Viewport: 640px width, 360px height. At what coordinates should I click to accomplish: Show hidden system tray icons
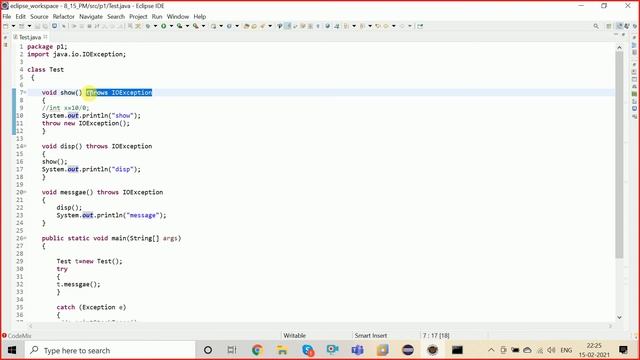coord(491,350)
